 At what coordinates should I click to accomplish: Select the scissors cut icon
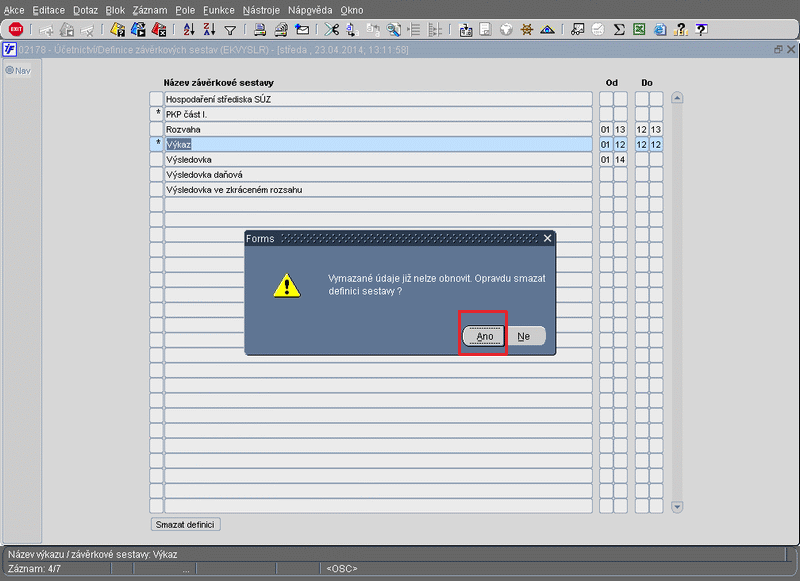332,30
